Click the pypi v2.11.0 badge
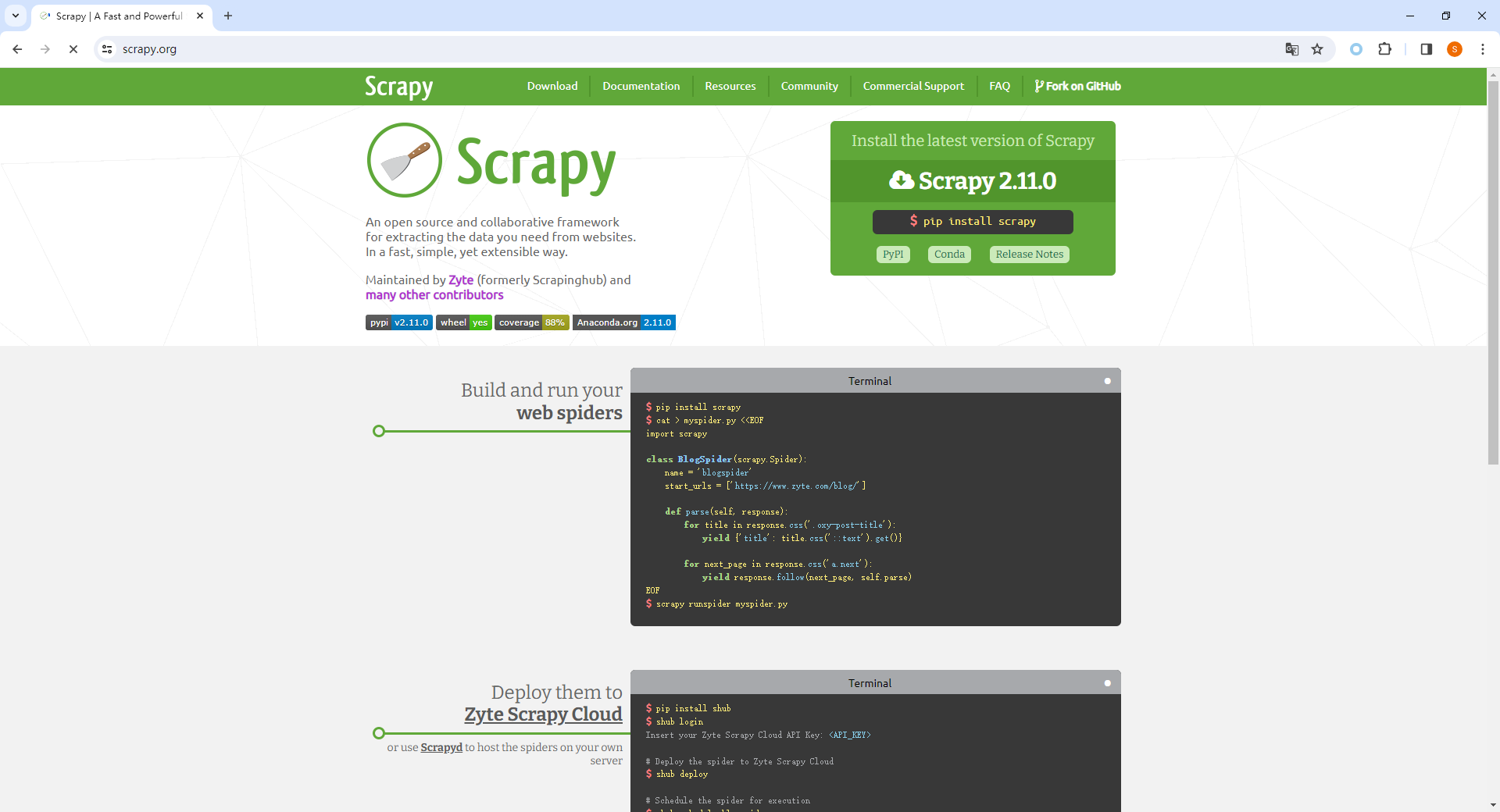Screen dimensions: 1500x812 click(x=399, y=322)
